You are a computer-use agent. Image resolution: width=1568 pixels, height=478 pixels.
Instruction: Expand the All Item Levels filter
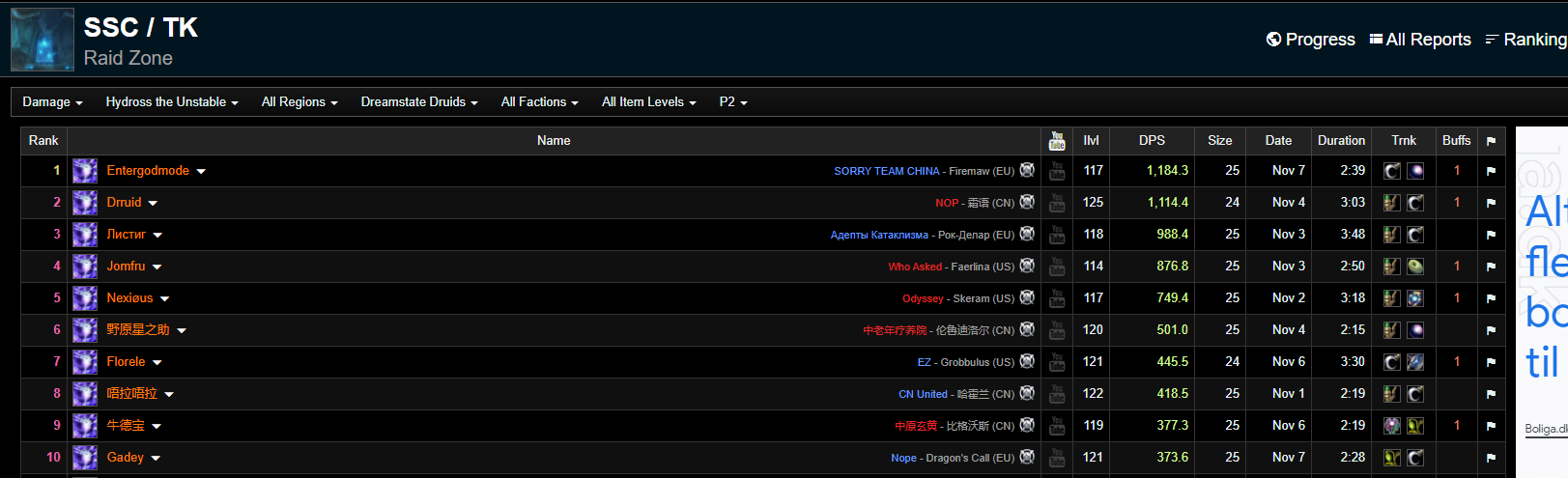point(648,102)
